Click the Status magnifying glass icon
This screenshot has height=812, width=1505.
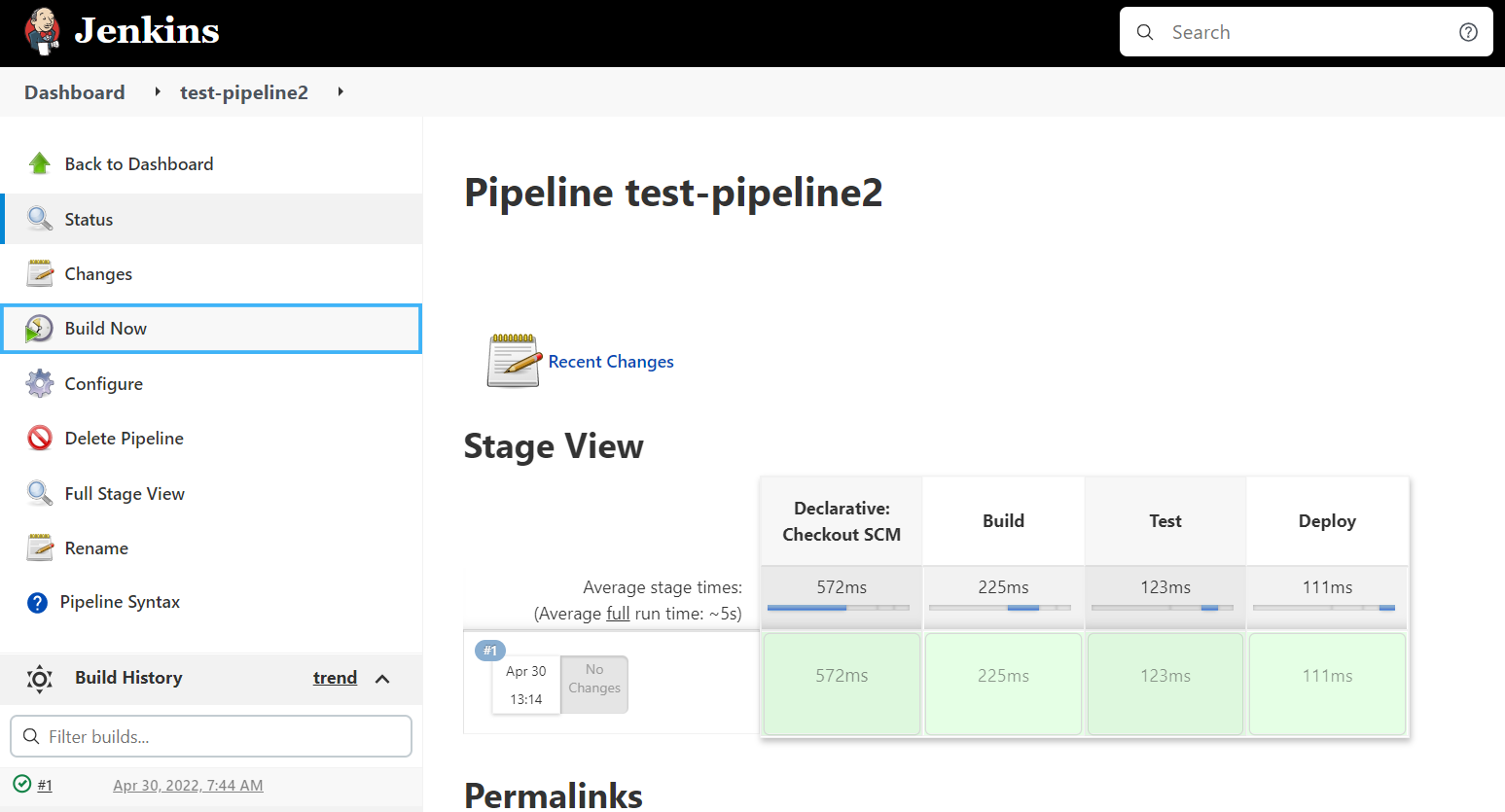39,219
